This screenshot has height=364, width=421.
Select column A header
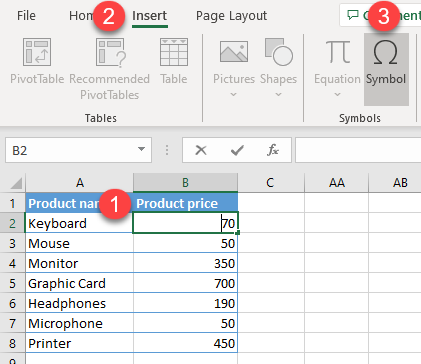click(x=79, y=183)
